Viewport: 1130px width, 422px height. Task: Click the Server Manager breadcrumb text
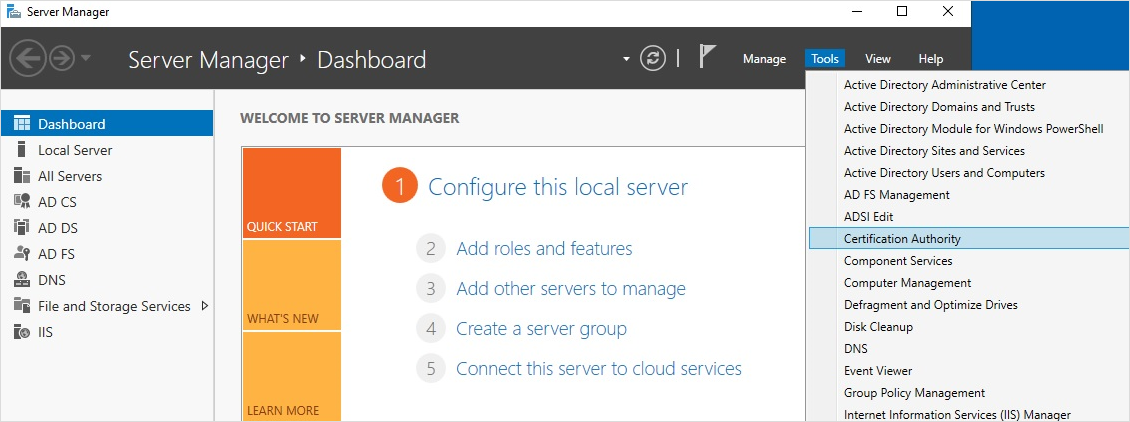click(x=208, y=60)
